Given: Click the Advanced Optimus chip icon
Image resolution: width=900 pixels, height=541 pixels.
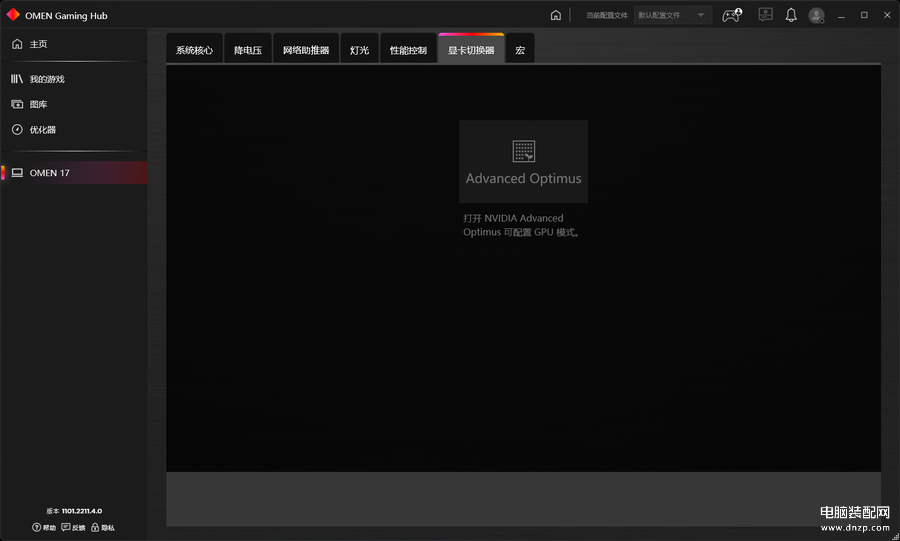Looking at the screenshot, I should point(523,151).
